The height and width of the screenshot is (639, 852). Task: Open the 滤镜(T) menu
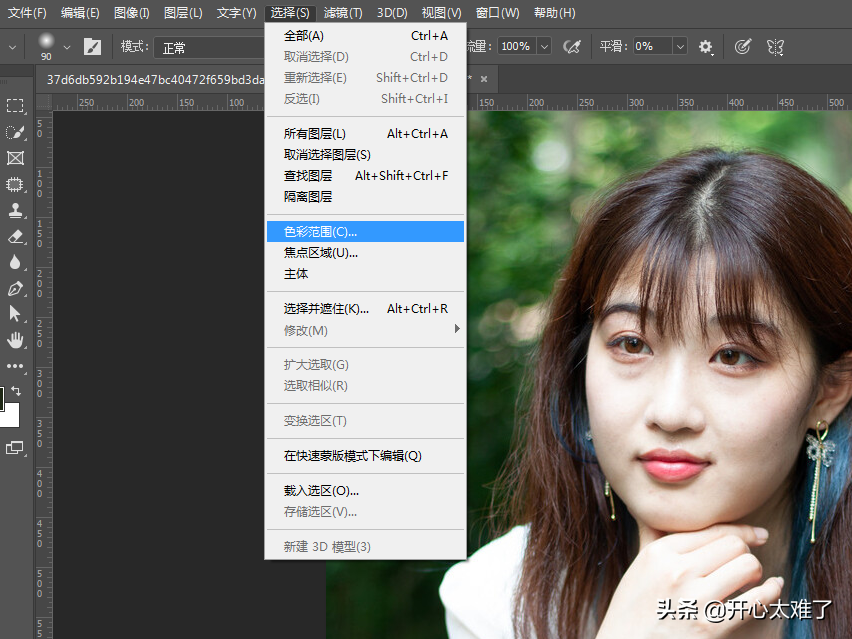click(x=343, y=13)
